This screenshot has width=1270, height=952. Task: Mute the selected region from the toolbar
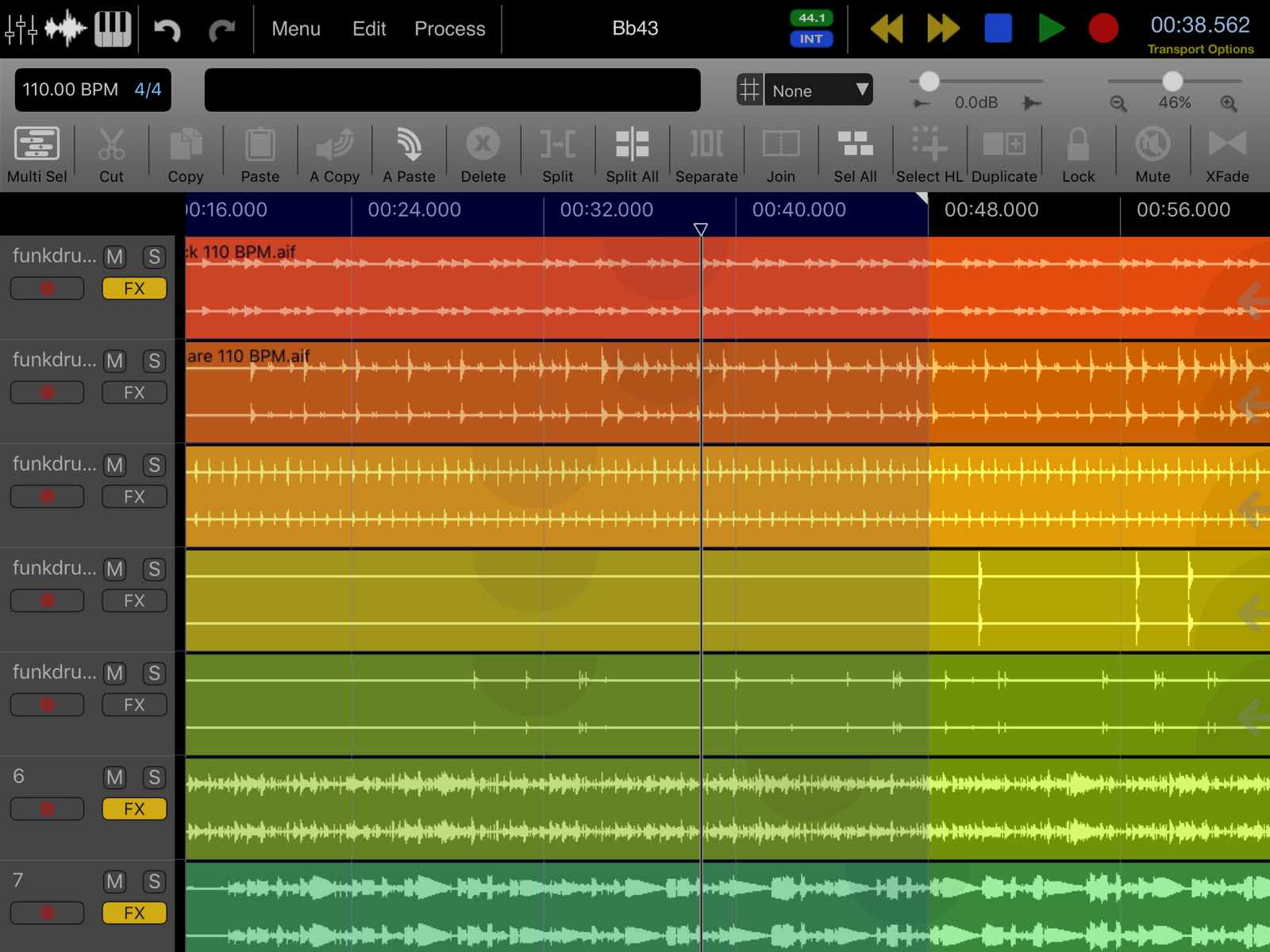pyautogui.click(x=1153, y=155)
